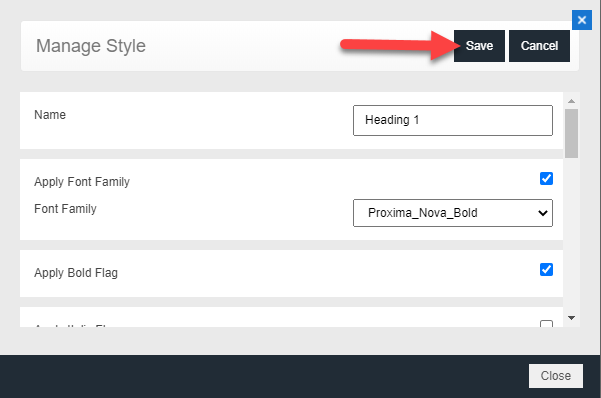601x398 pixels.
Task: Click the Apply Font Family label
Action: (82, 182)
